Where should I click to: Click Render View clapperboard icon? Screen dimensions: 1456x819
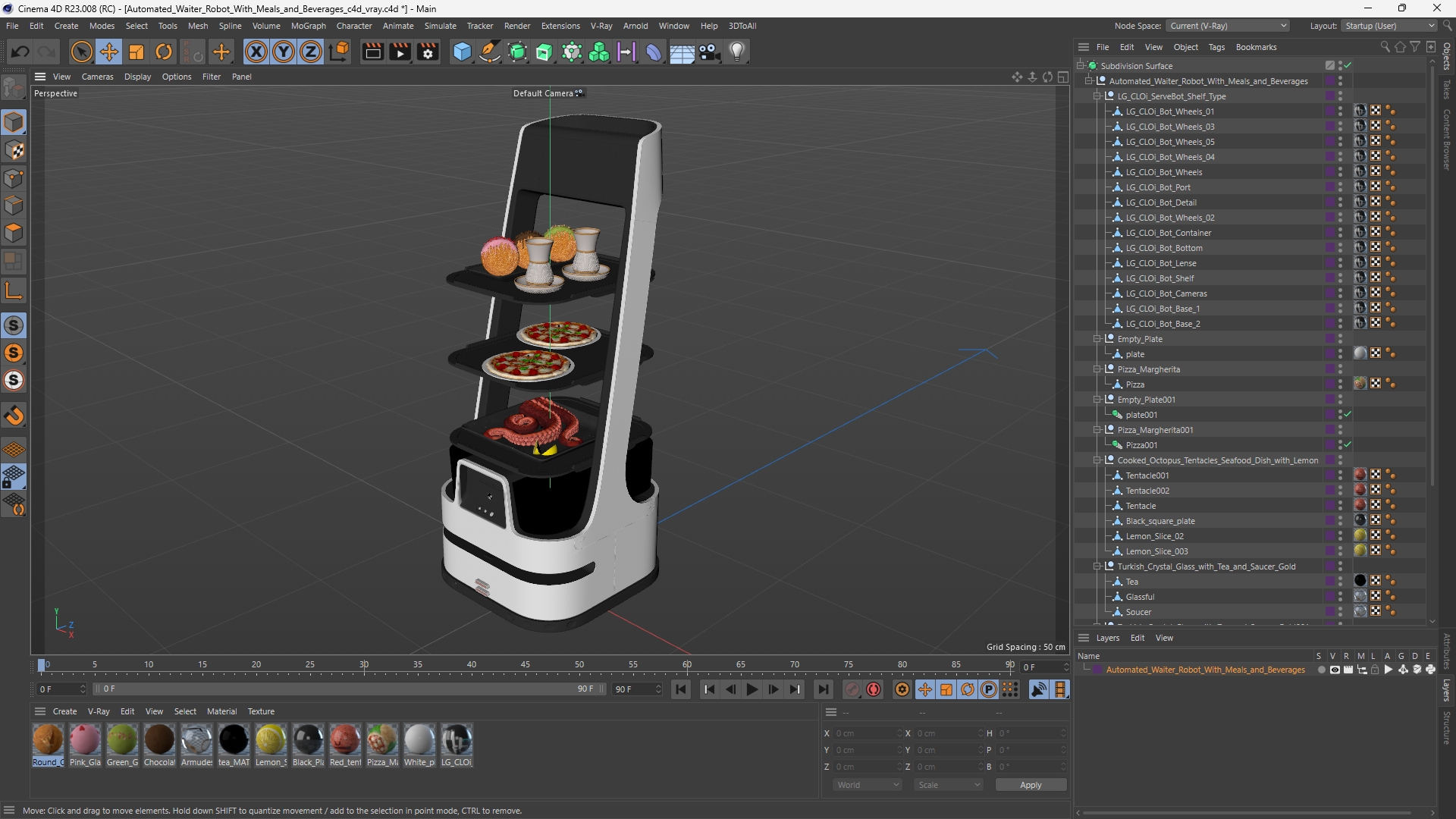point(372,52)
